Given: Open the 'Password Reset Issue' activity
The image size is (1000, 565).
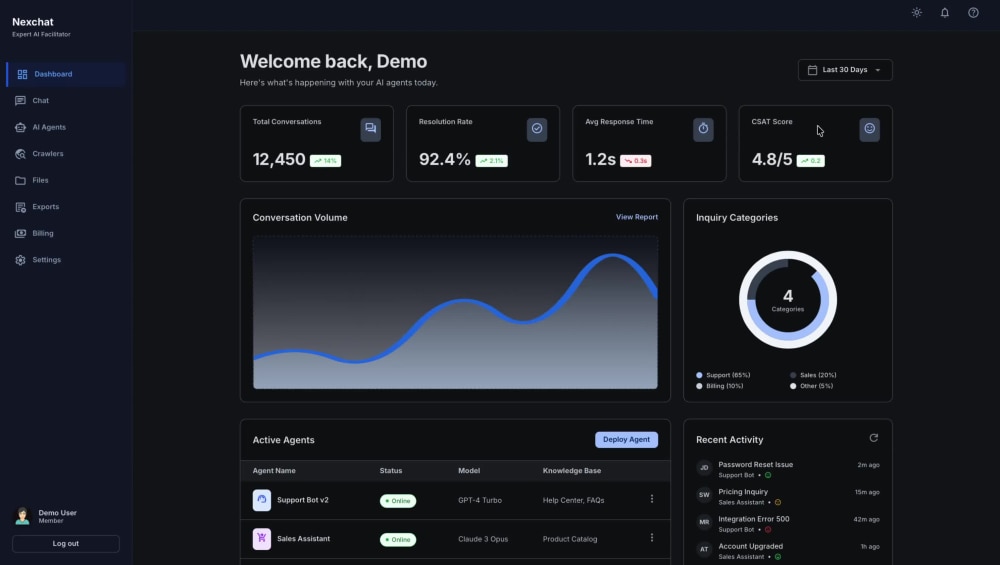Looking at the screenshot, I should 788,469.
